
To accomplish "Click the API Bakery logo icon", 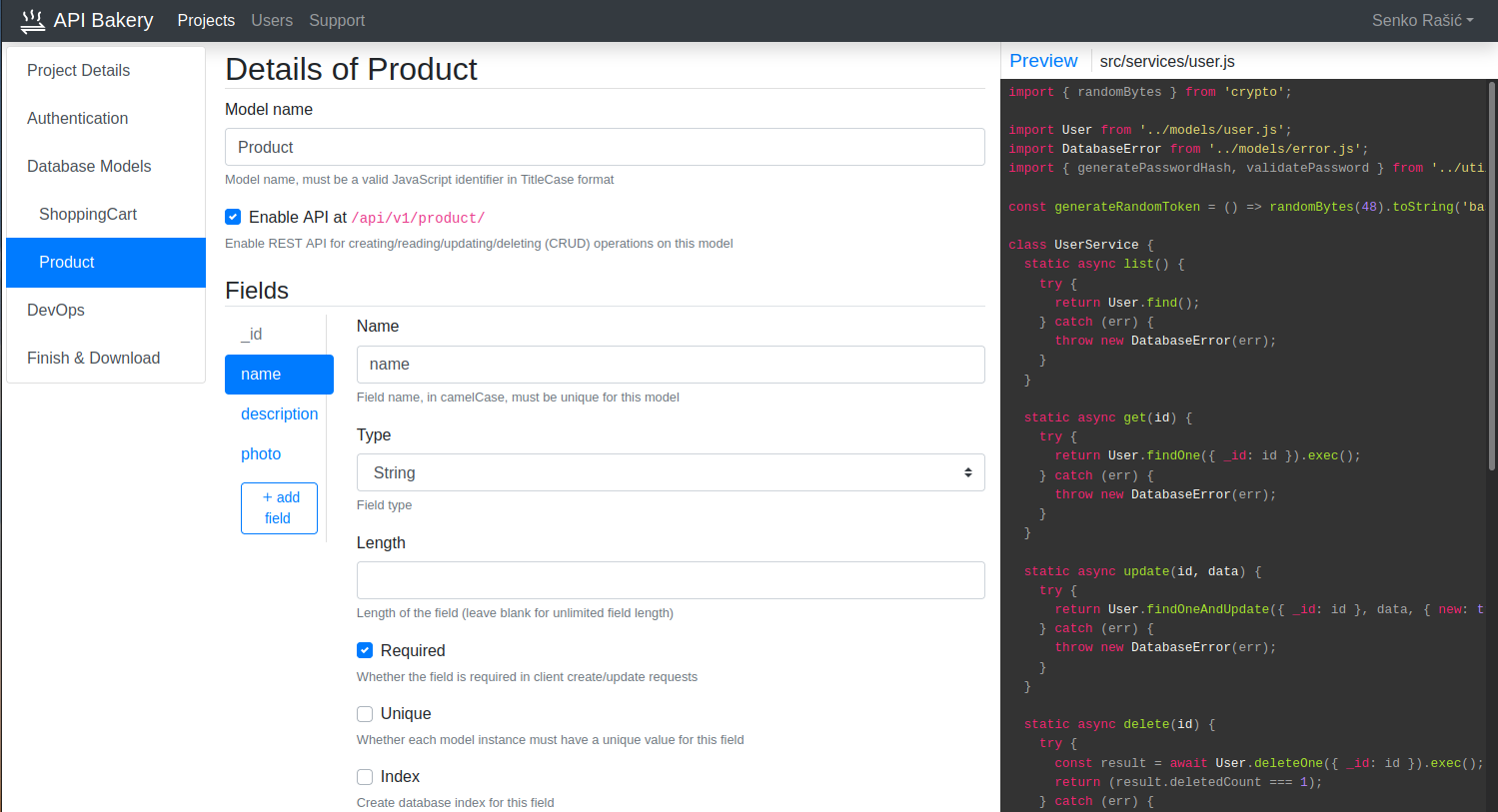I will (x=33, y=20).
